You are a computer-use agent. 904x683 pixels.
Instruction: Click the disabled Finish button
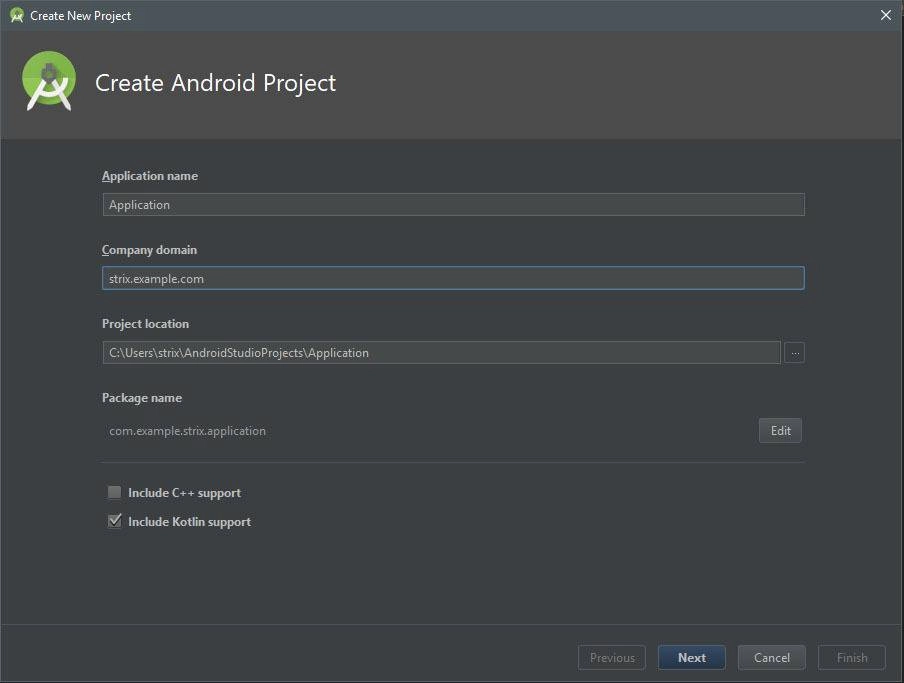point(852,658)
